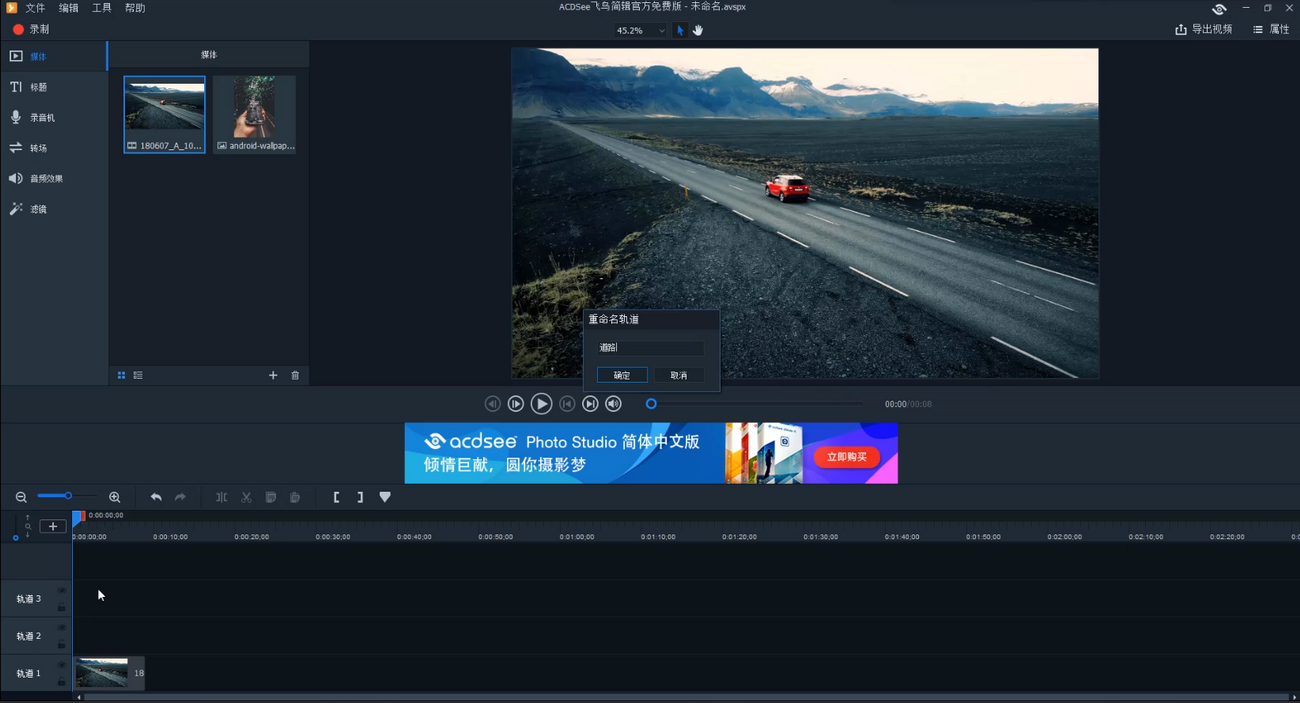Open the 帮助 menu

pos(135,8)
